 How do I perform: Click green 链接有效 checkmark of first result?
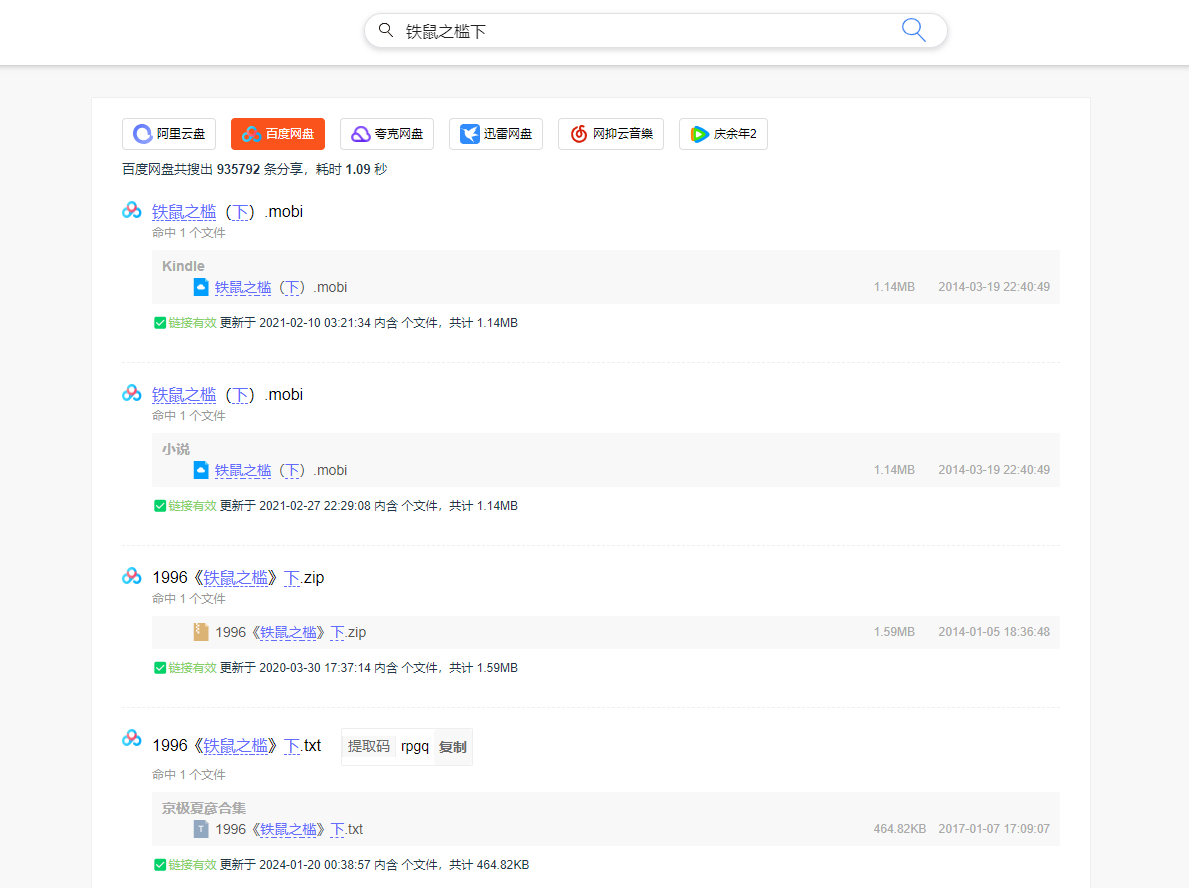click(160, 323)
